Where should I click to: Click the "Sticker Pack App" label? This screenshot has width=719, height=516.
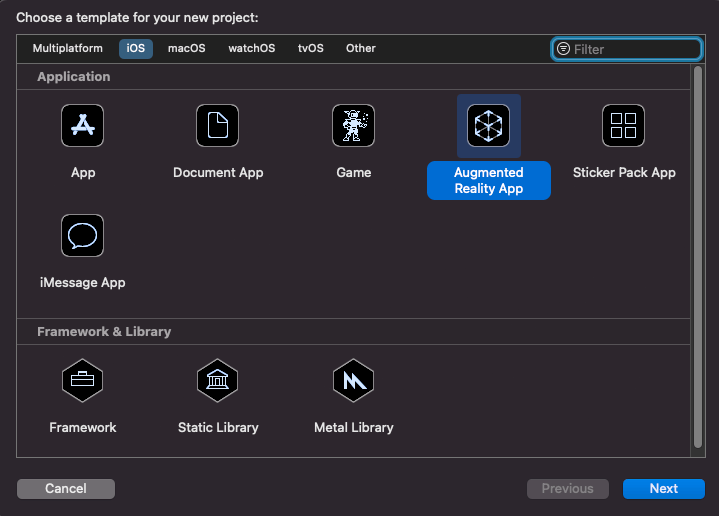click(x=624, y=172)
